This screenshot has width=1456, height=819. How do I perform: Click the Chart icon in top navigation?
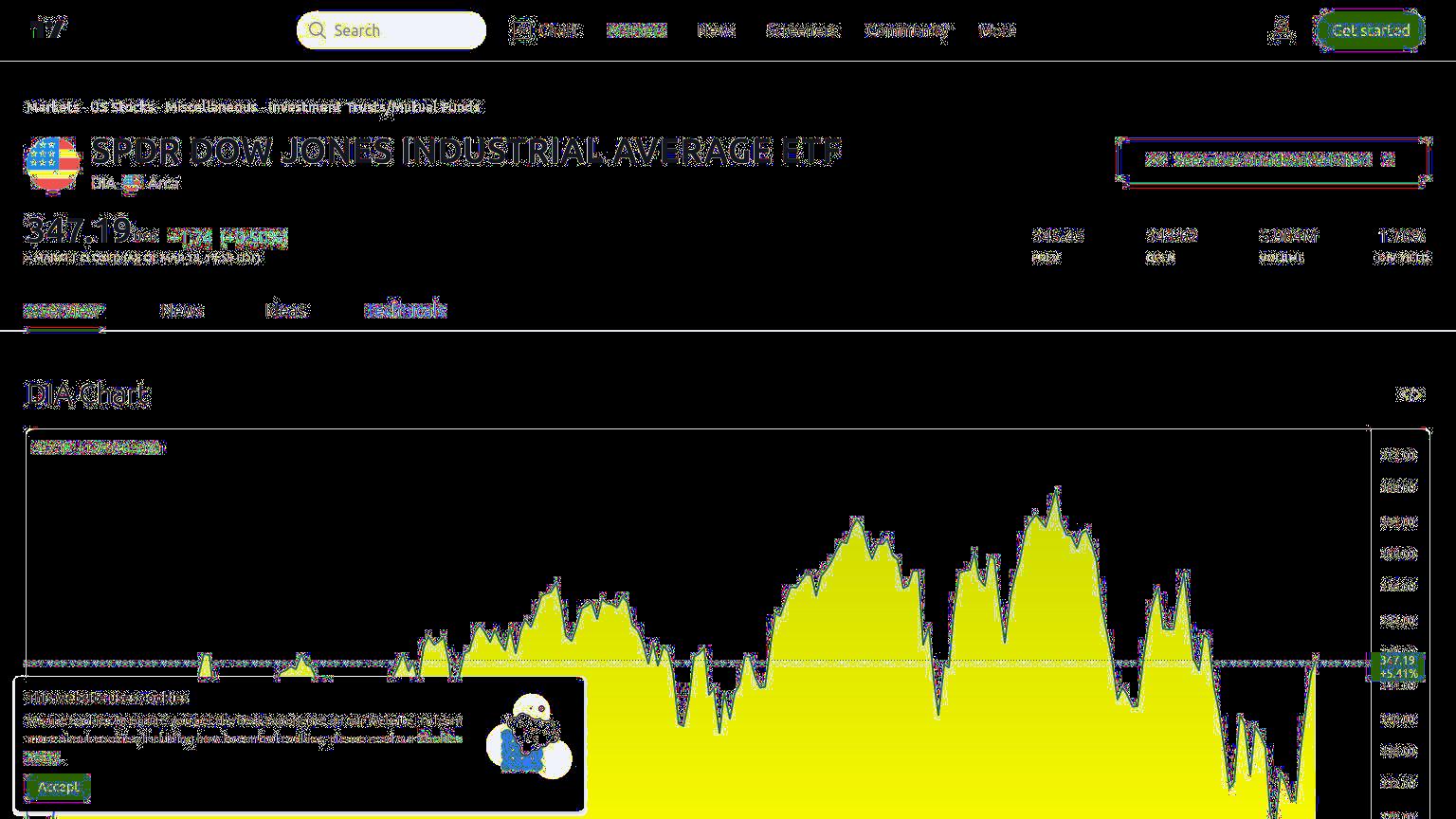[x=522, y=30]
